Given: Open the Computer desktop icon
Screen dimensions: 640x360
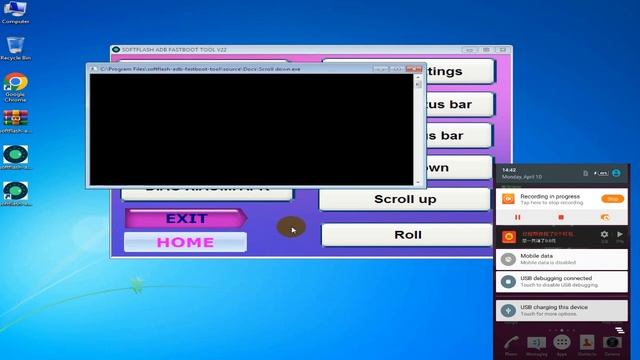Looking at the screenshot, I should click(x=15, y=12).
